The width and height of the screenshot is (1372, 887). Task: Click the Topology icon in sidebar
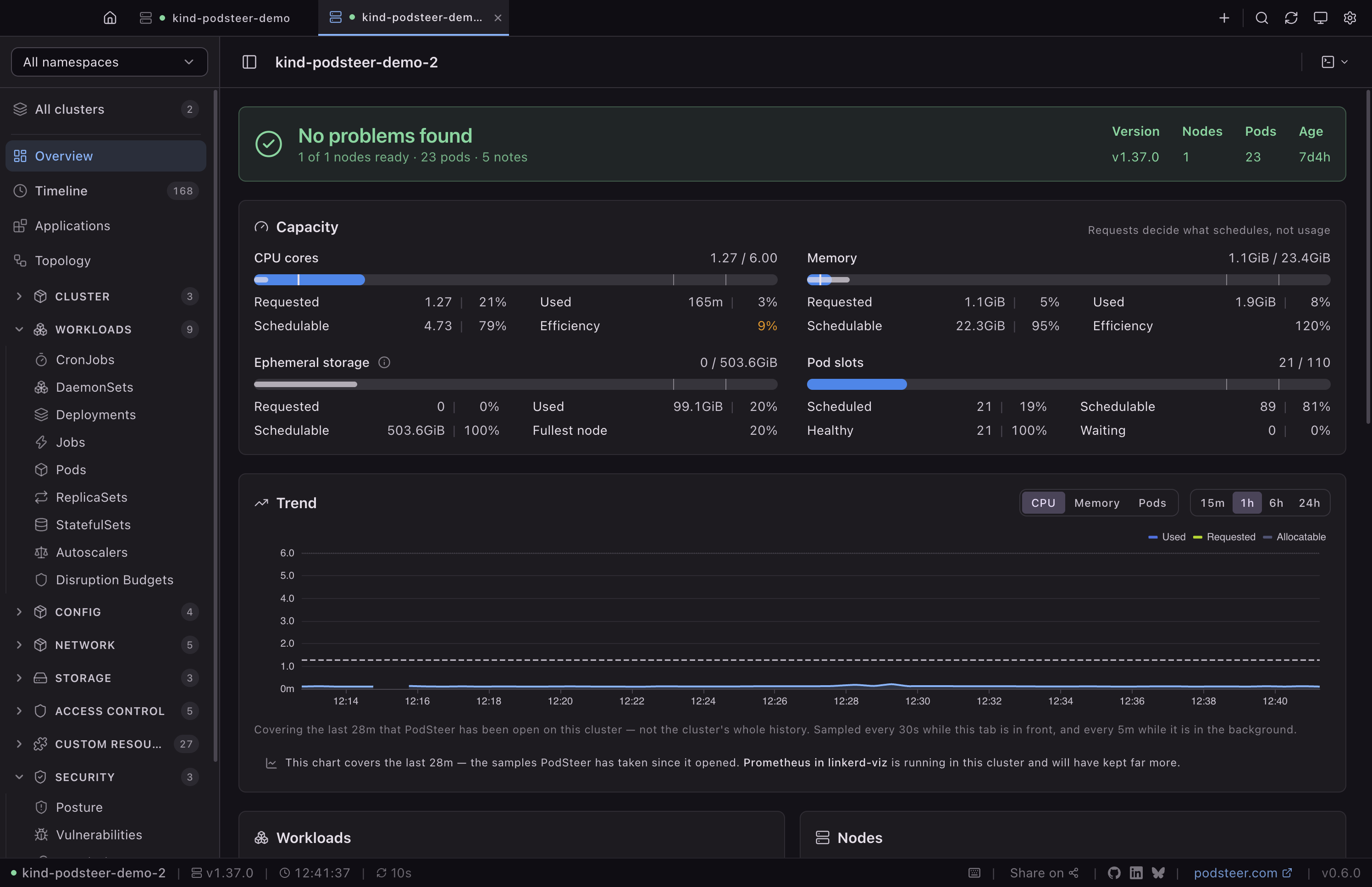(20, 261)
